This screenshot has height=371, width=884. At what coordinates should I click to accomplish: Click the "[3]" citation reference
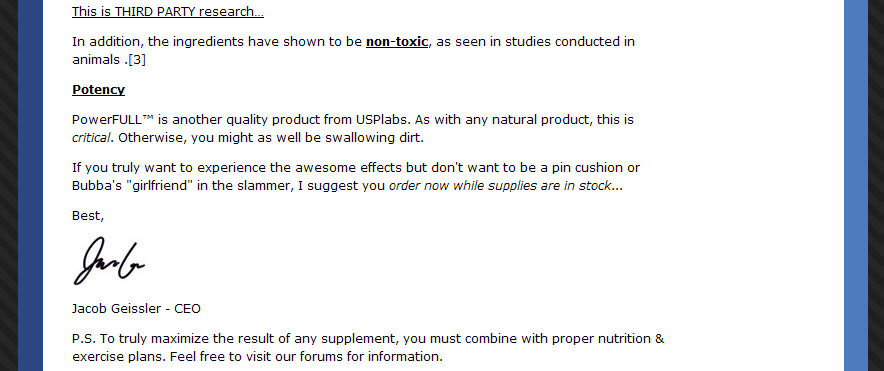click(137, 60)
